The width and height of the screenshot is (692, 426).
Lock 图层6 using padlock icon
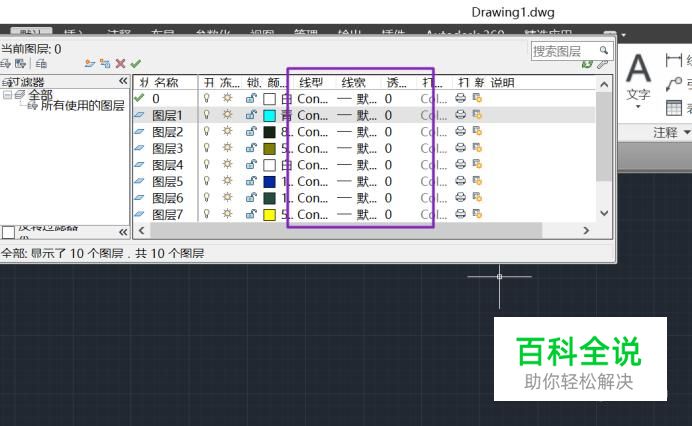[251, 197]
